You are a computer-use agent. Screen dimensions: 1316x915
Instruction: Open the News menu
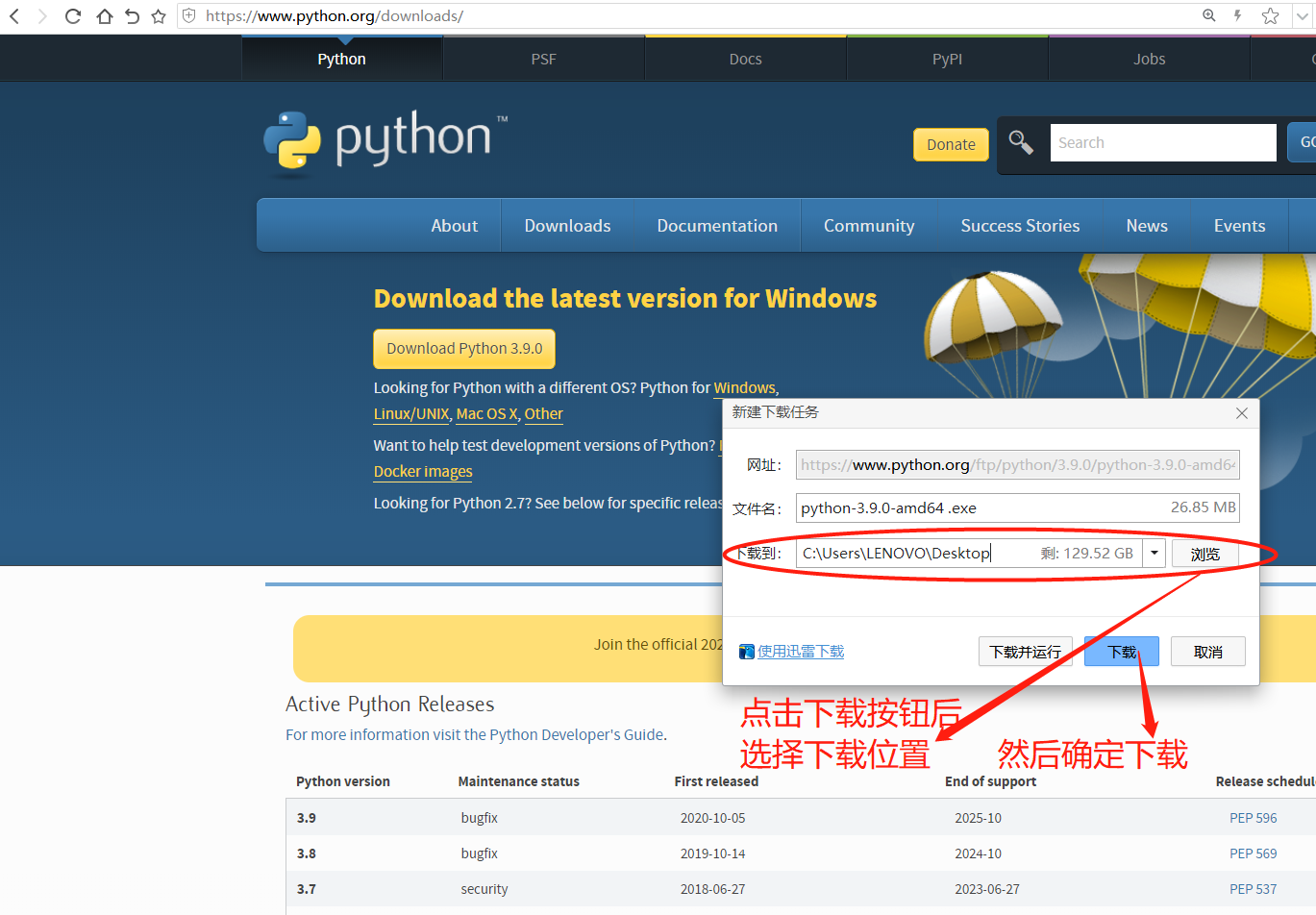click(1147, 226)
